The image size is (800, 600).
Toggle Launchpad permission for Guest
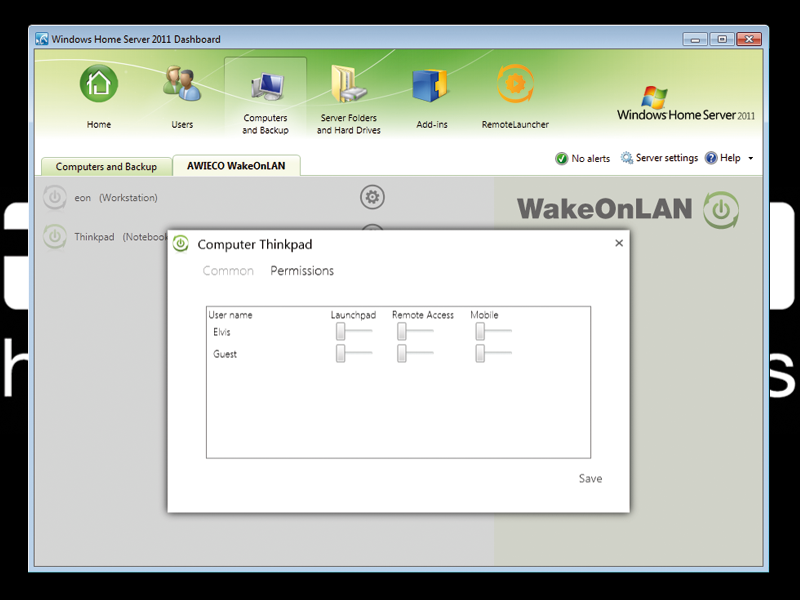pyautogui.click(x=353, y=353)
